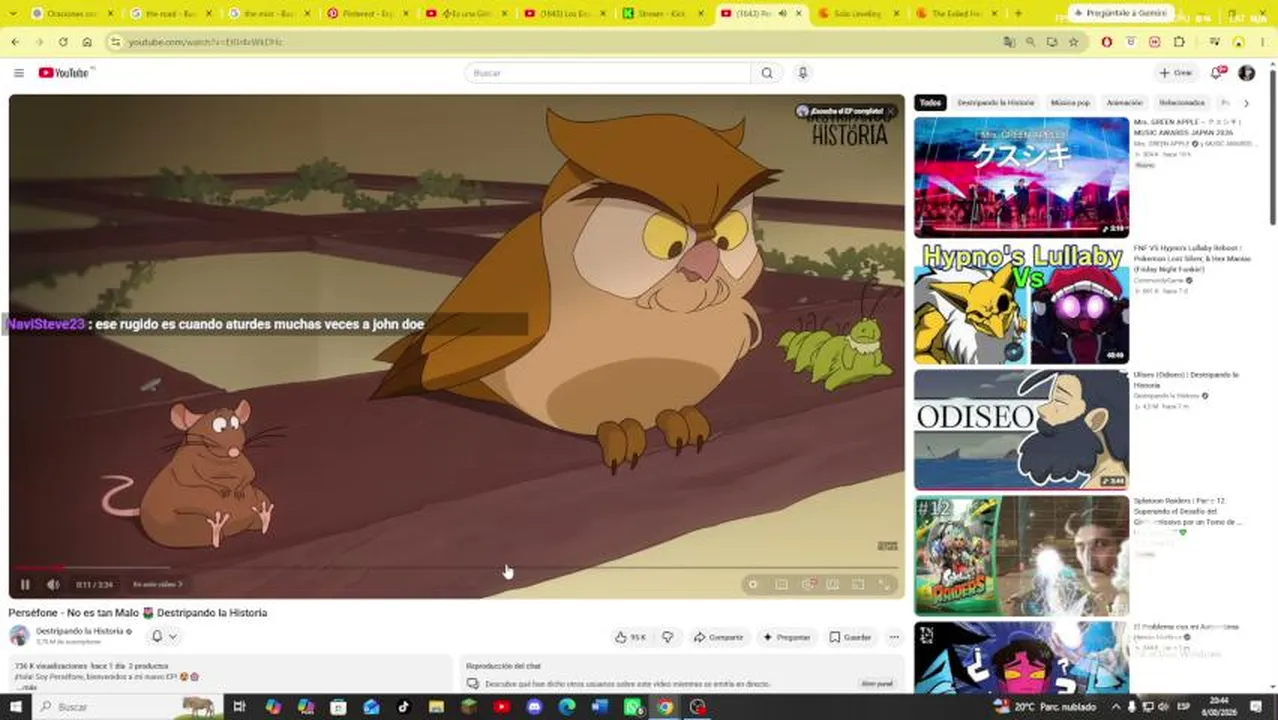Open Microsoft Word from the taskbar

point(599,707)
